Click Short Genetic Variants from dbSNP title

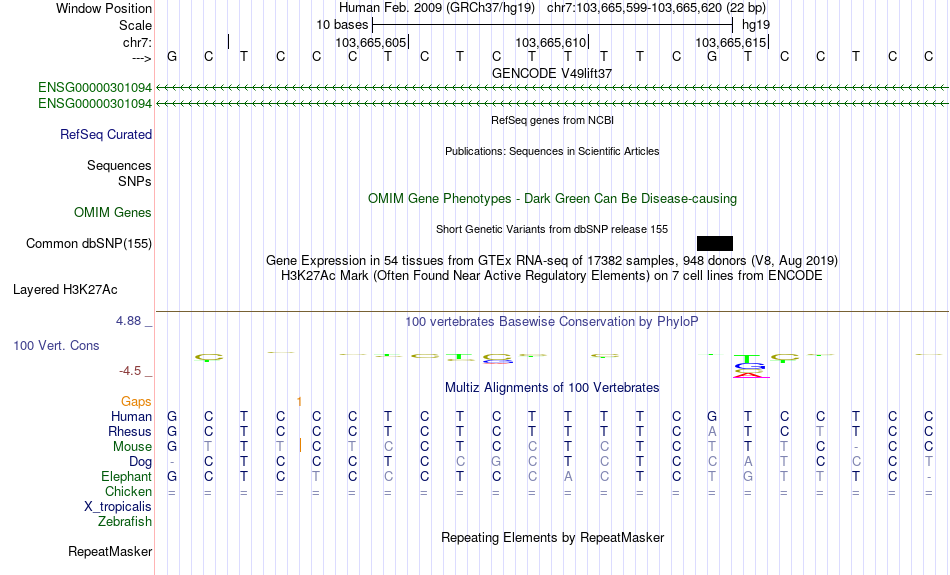(552, 230)
